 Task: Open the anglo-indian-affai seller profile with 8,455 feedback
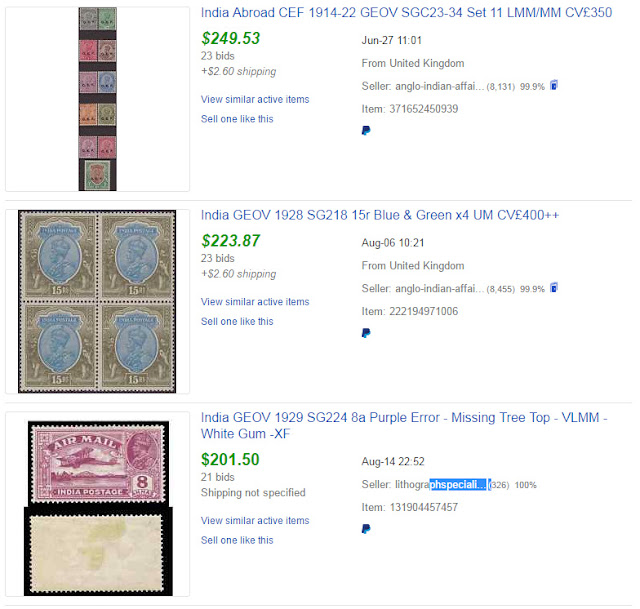click(442, 288)
